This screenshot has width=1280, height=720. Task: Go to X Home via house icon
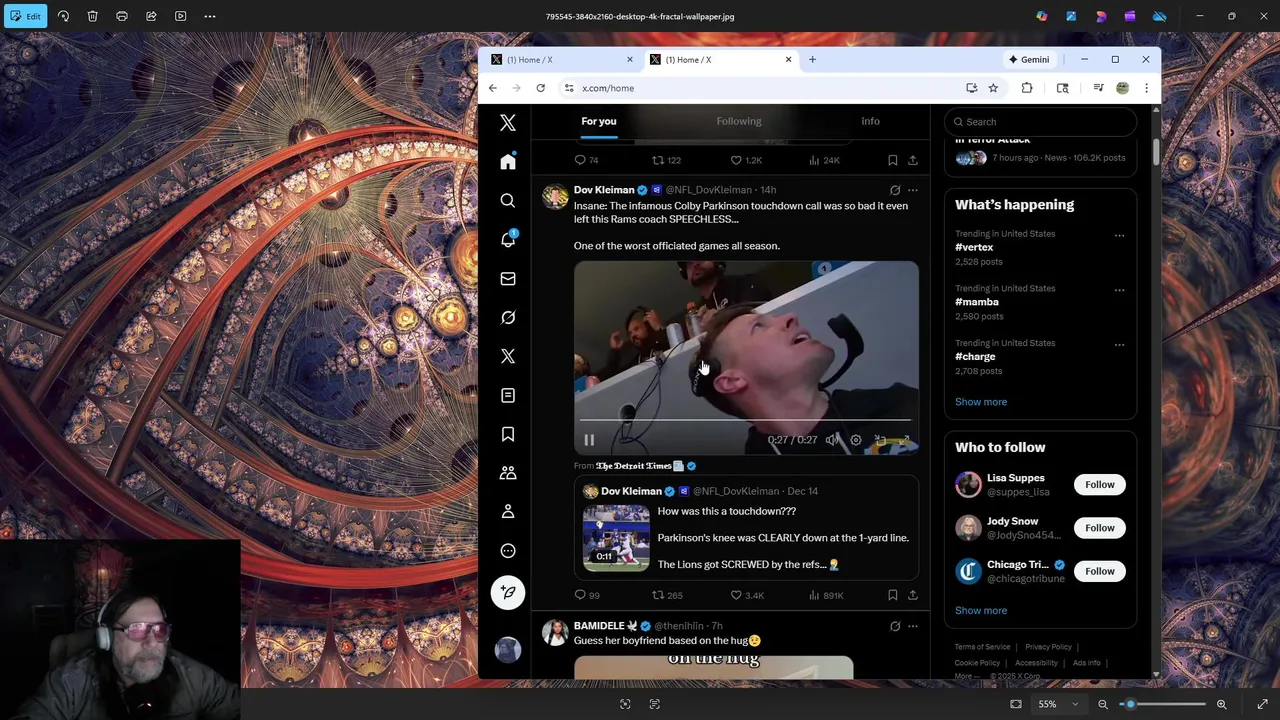508,162
